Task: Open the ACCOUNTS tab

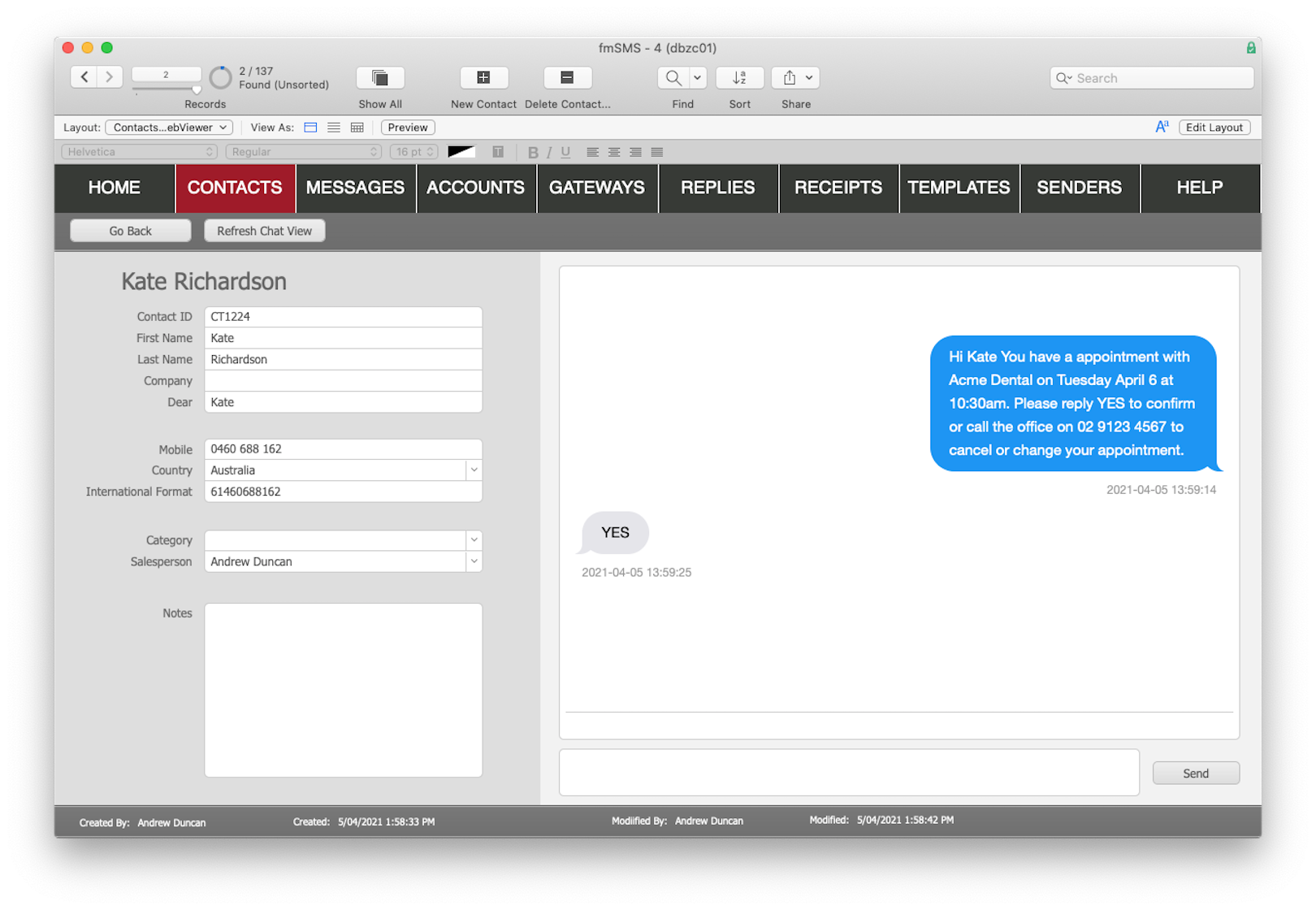Action: point(476,188)
